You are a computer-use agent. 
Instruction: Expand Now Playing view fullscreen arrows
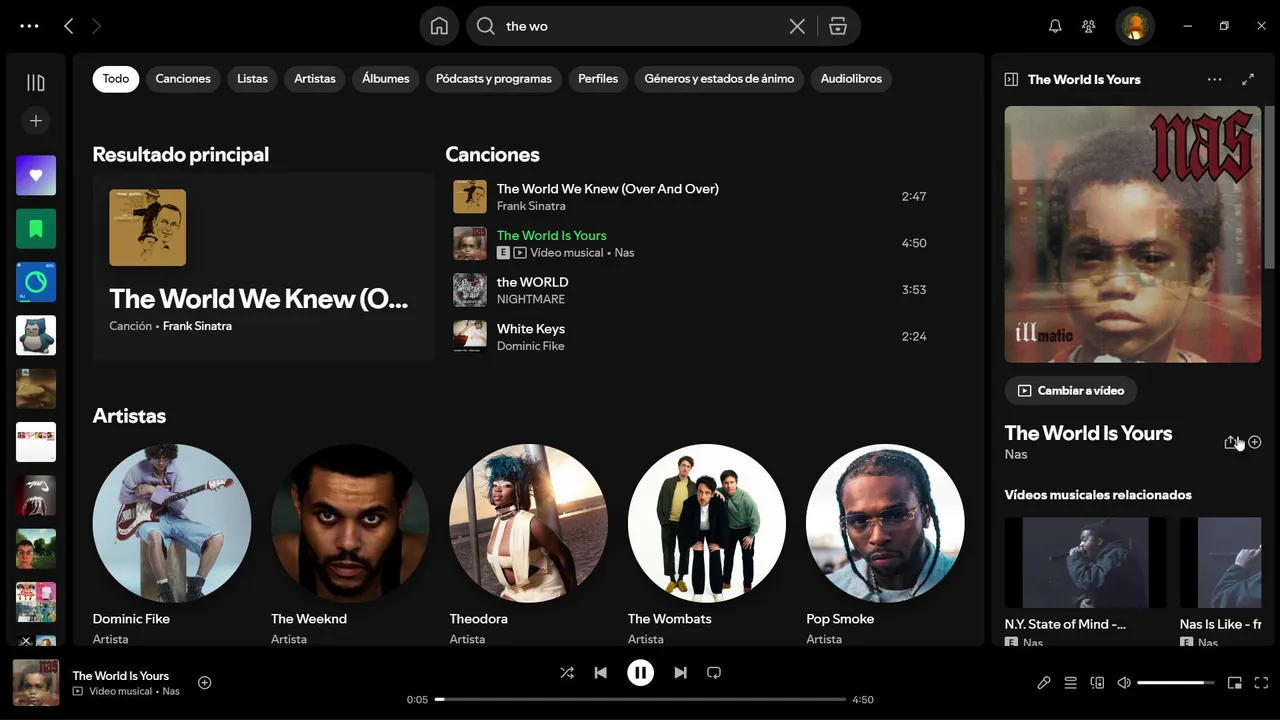(x=1248, y=79)
